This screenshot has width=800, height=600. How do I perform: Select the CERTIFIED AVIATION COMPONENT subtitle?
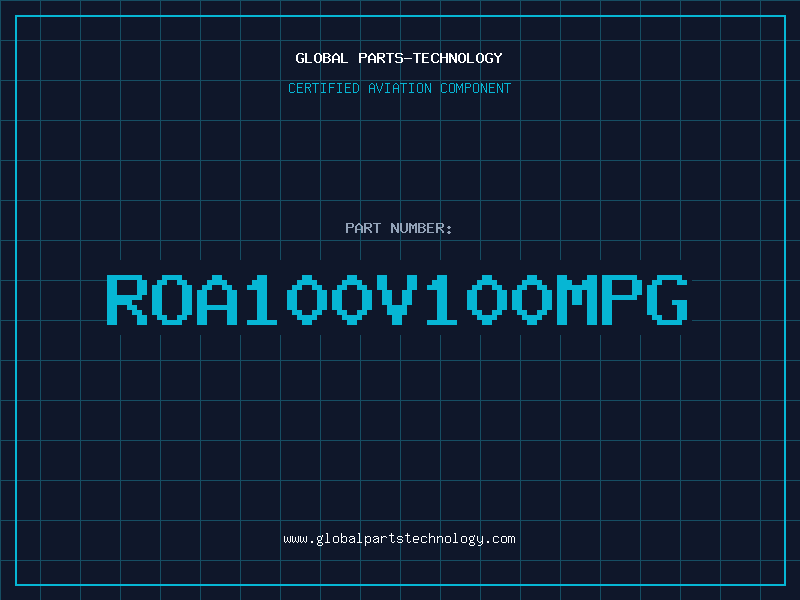(x=399, y=88)
